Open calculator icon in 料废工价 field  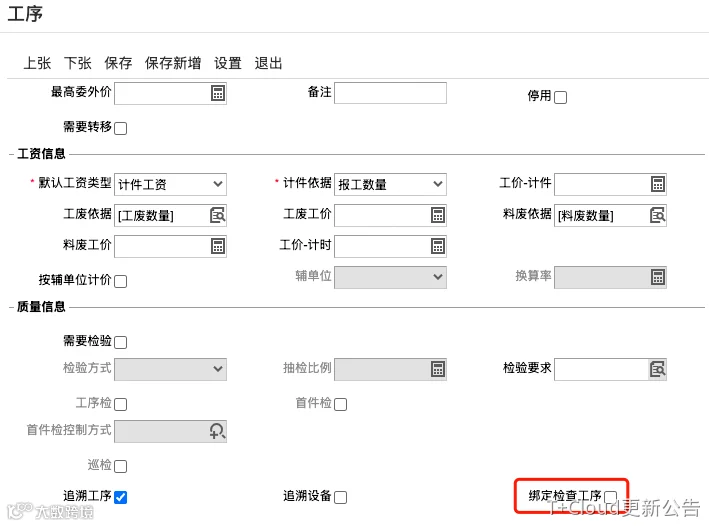pos(217,246)
